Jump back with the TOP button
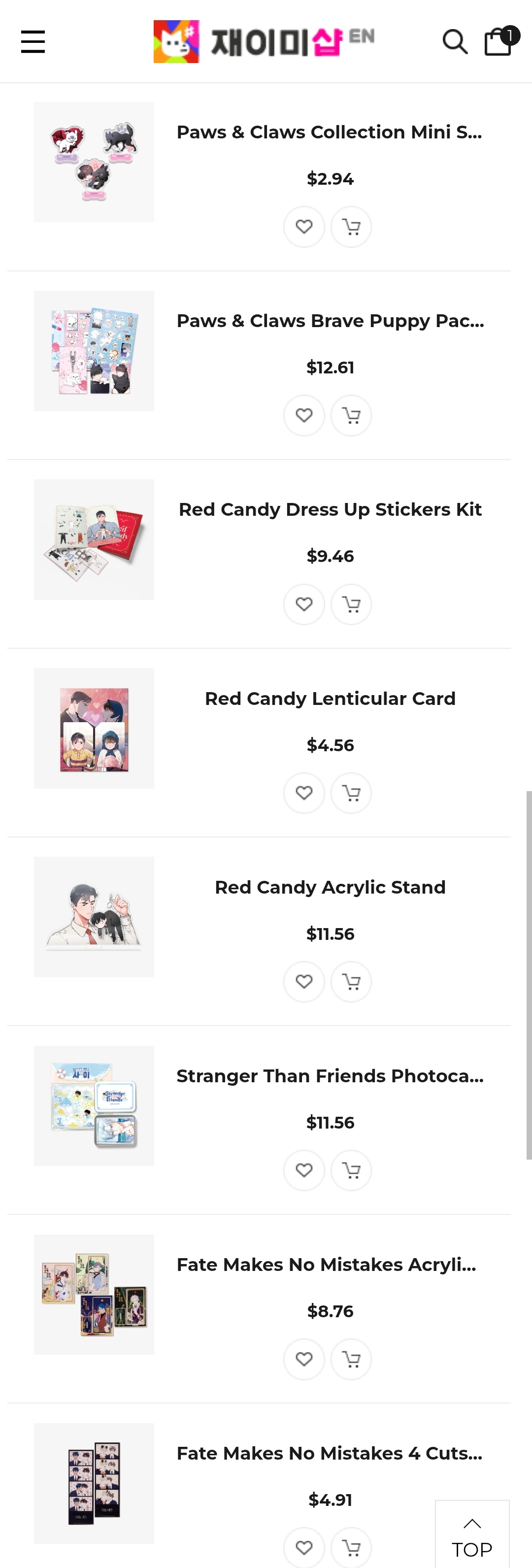The width and height of the screenshot is (532, 1568). [472, 1535]
